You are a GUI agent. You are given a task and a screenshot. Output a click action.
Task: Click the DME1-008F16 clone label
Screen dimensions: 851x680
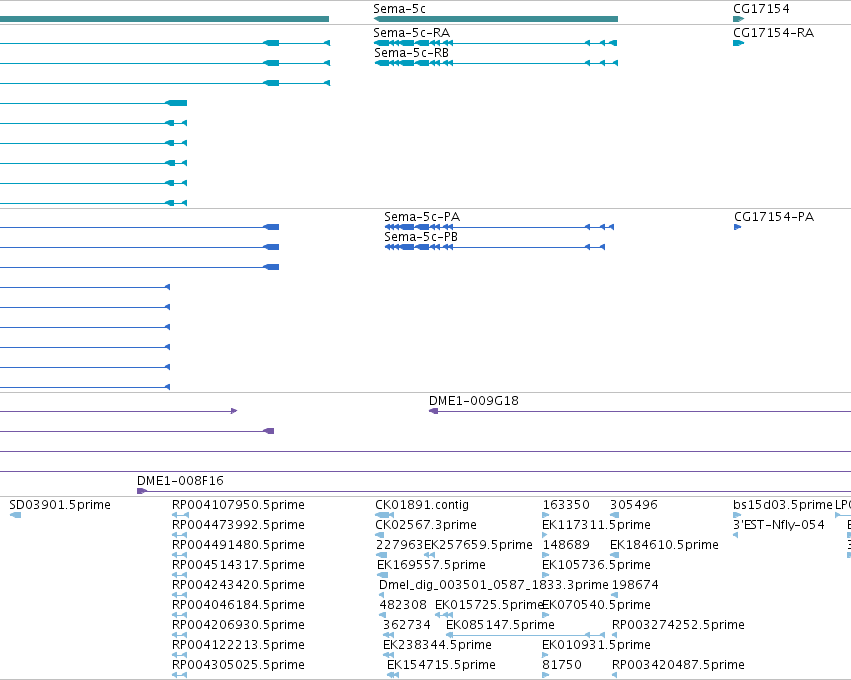click(180, 480)
